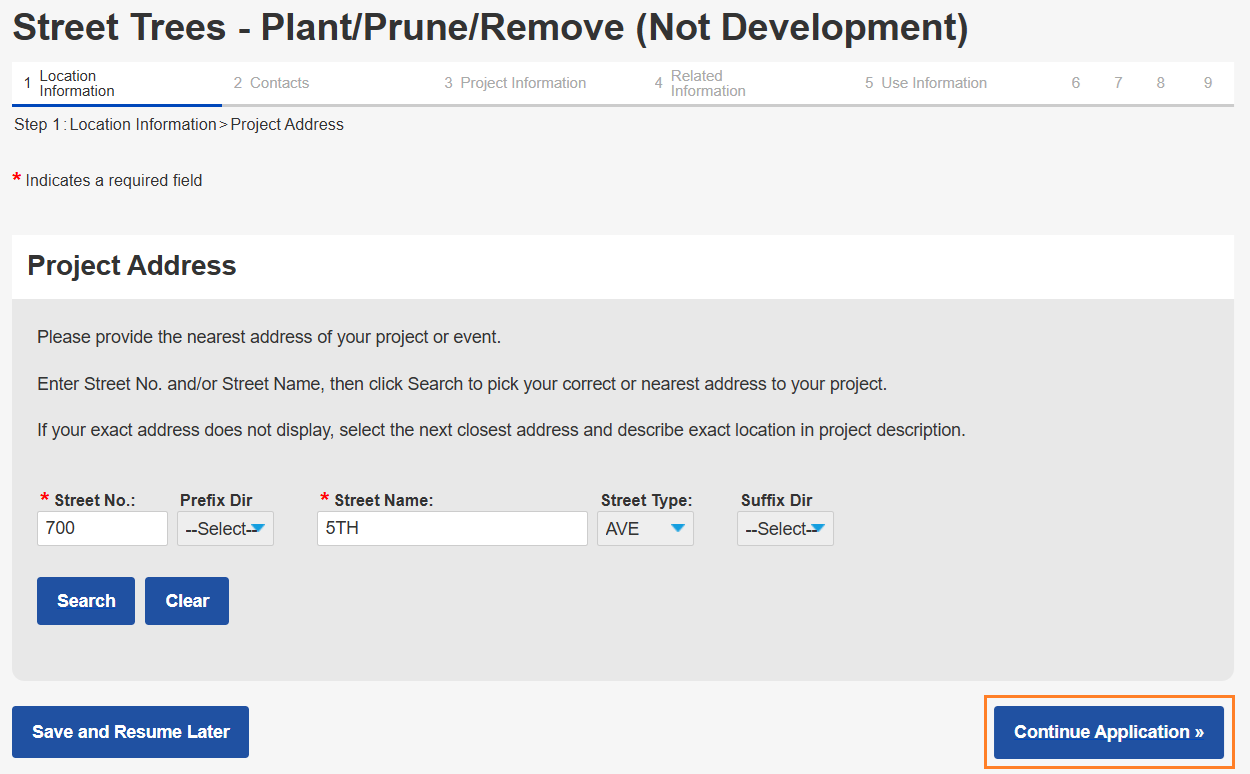Screen dimensions: 1250x774
Task: Click the Street Trees page title
Action: [490, 28]
